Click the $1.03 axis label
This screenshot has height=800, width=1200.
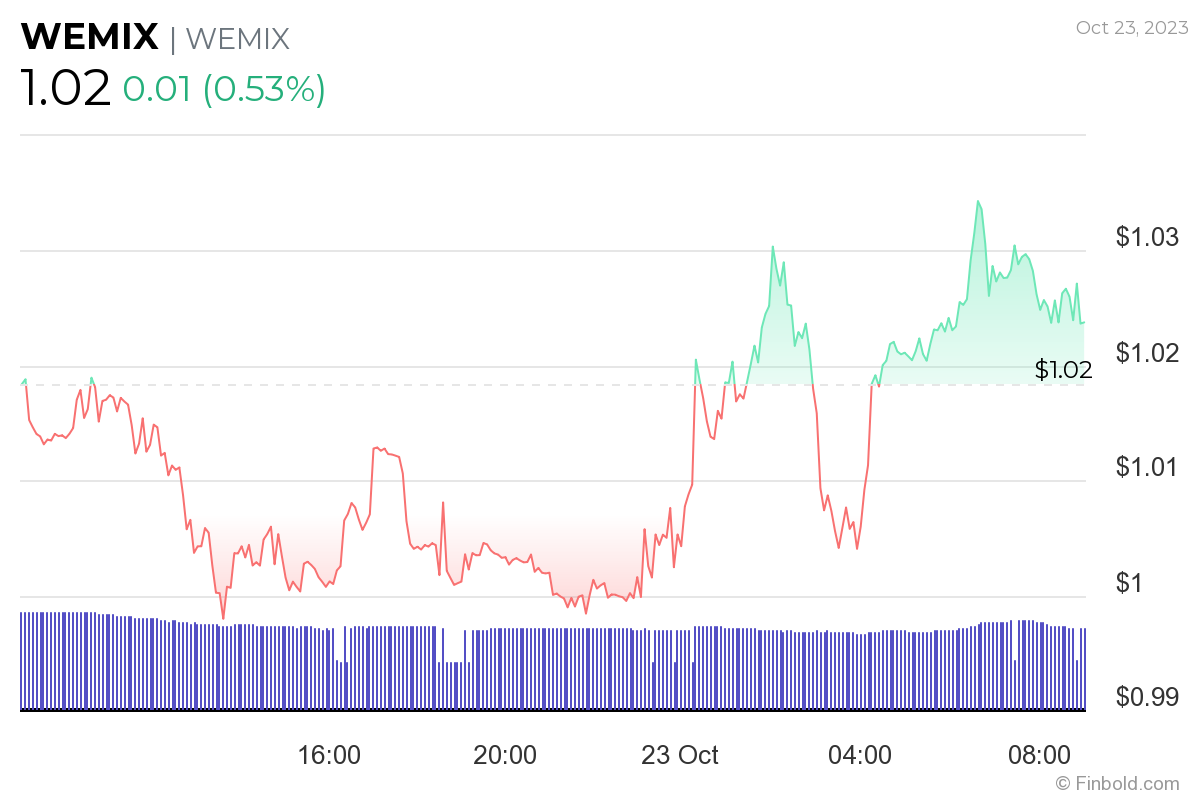pyautogui.click(x=1147, y=238)
